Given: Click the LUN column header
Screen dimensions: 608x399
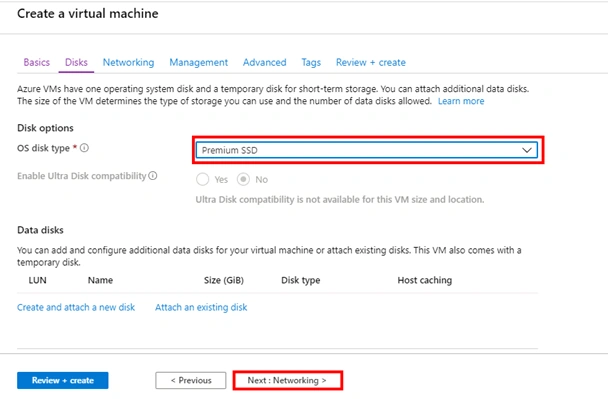Looking at the screenshot, I should [38, 280].
